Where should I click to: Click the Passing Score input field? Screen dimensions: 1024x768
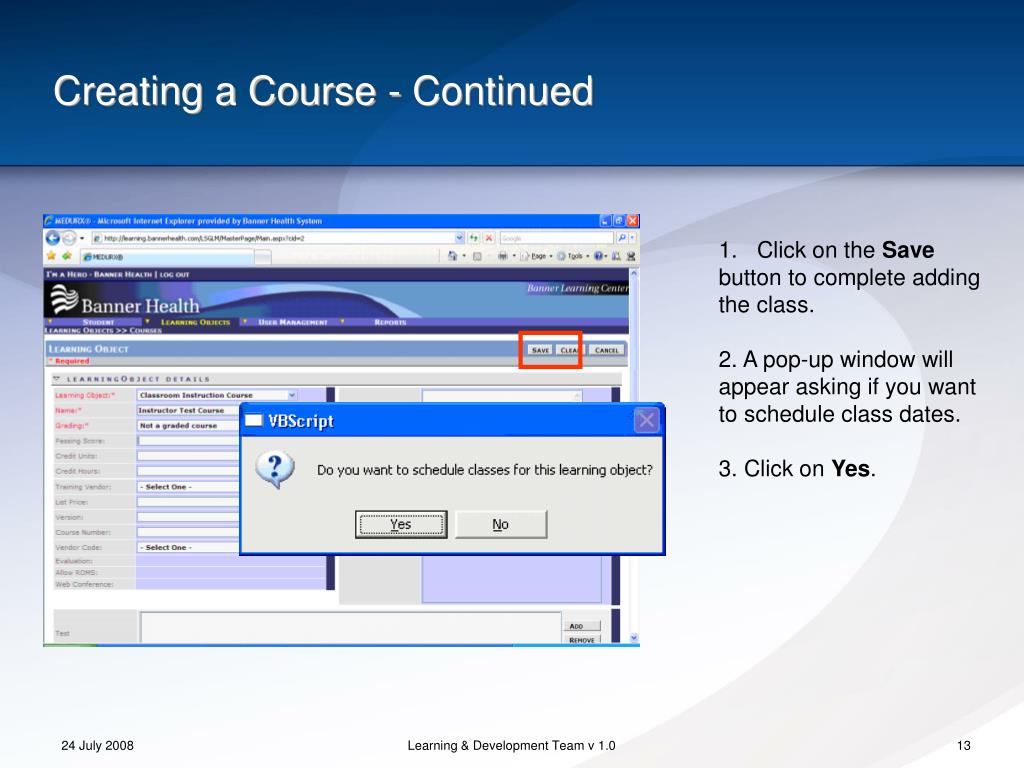tap(188, 441)
